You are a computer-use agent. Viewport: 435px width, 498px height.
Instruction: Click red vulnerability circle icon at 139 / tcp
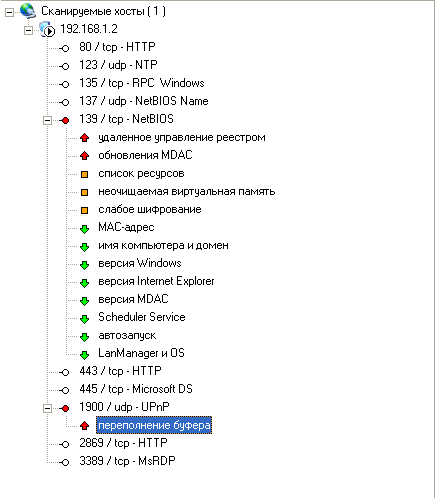(65, 120)
